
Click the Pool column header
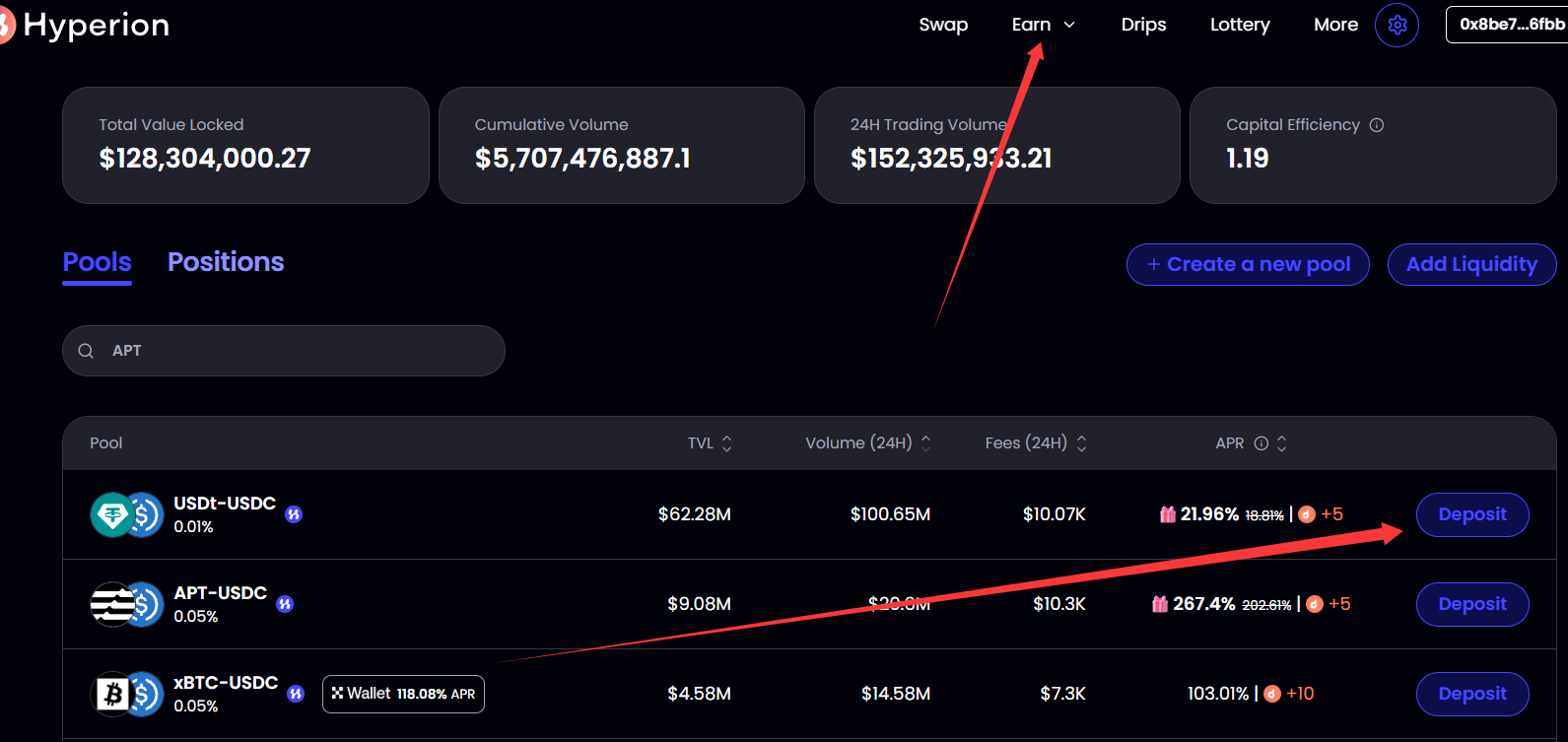(106, 443)
